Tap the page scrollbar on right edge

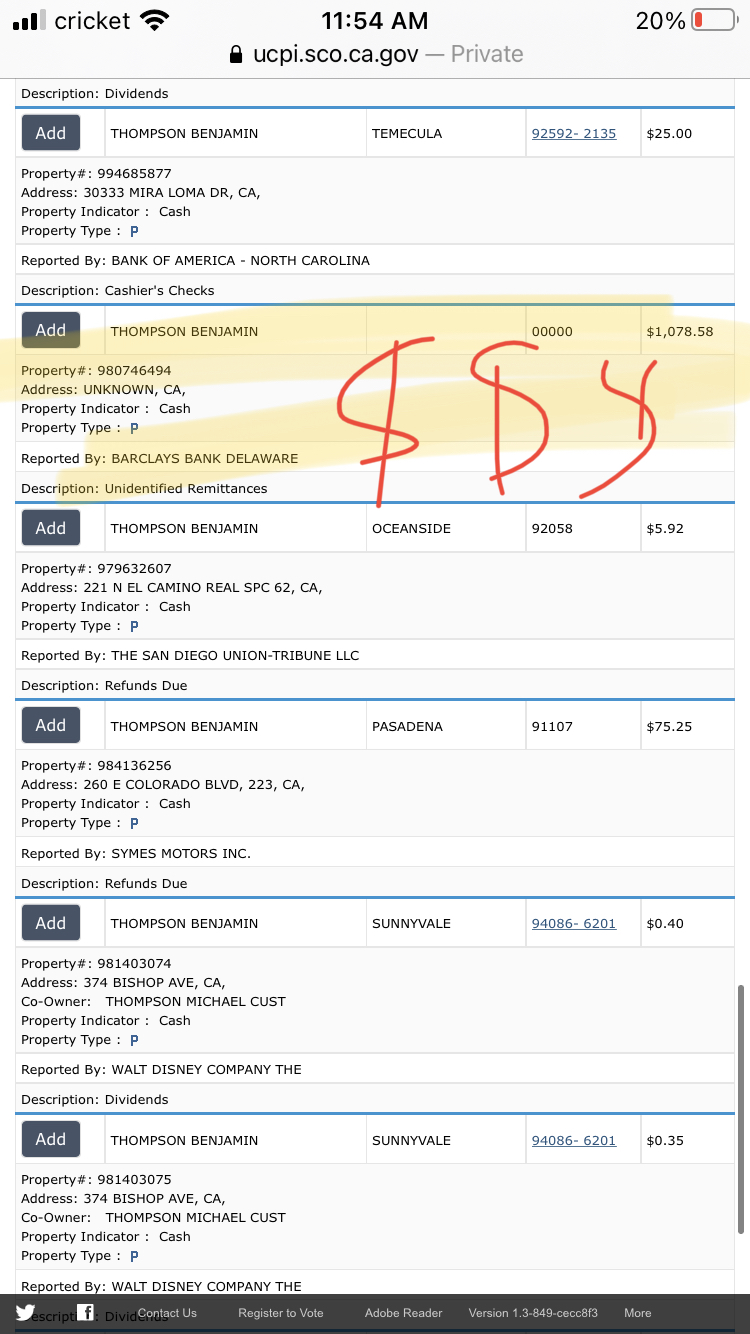pos(740,1110)
